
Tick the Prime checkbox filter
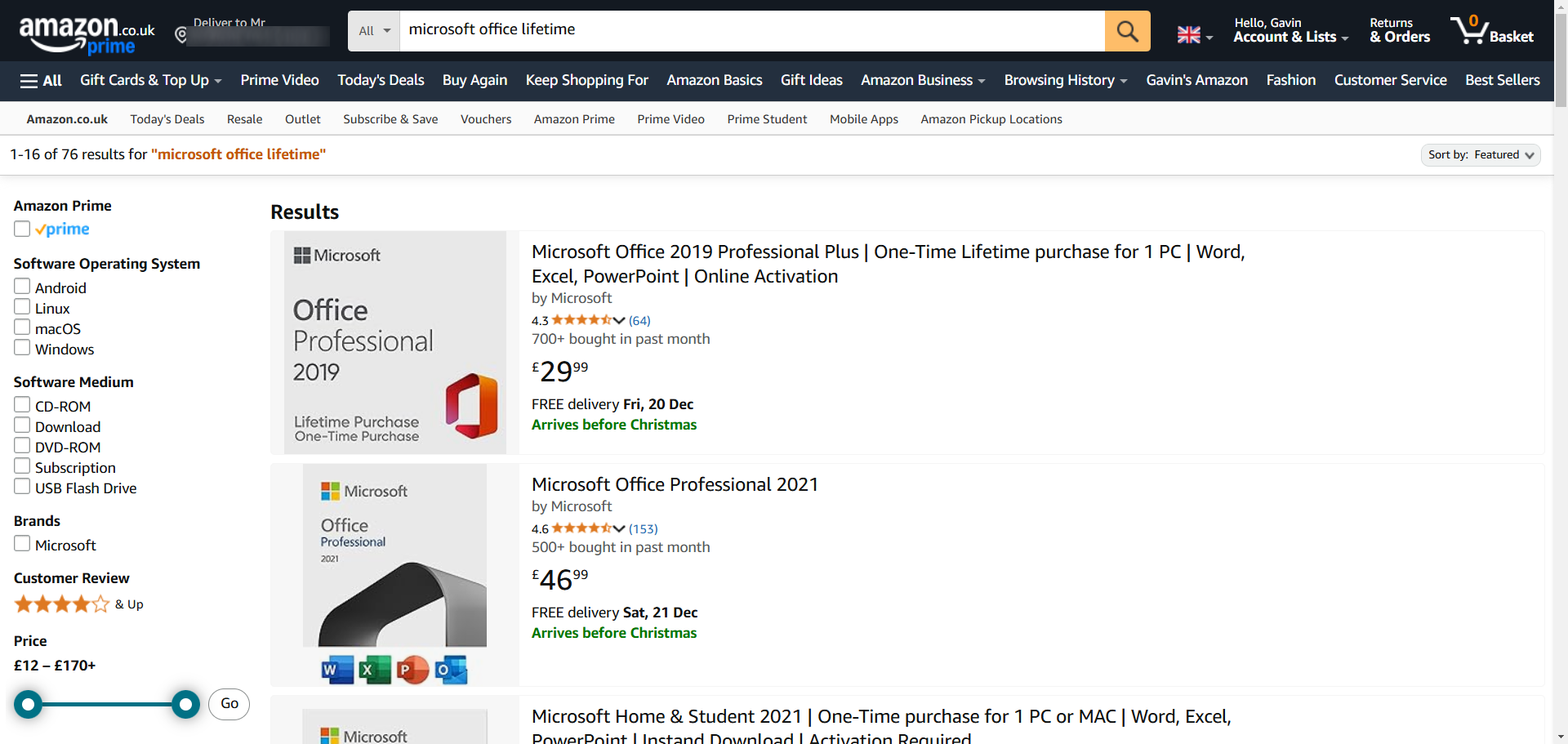[22, 229]
